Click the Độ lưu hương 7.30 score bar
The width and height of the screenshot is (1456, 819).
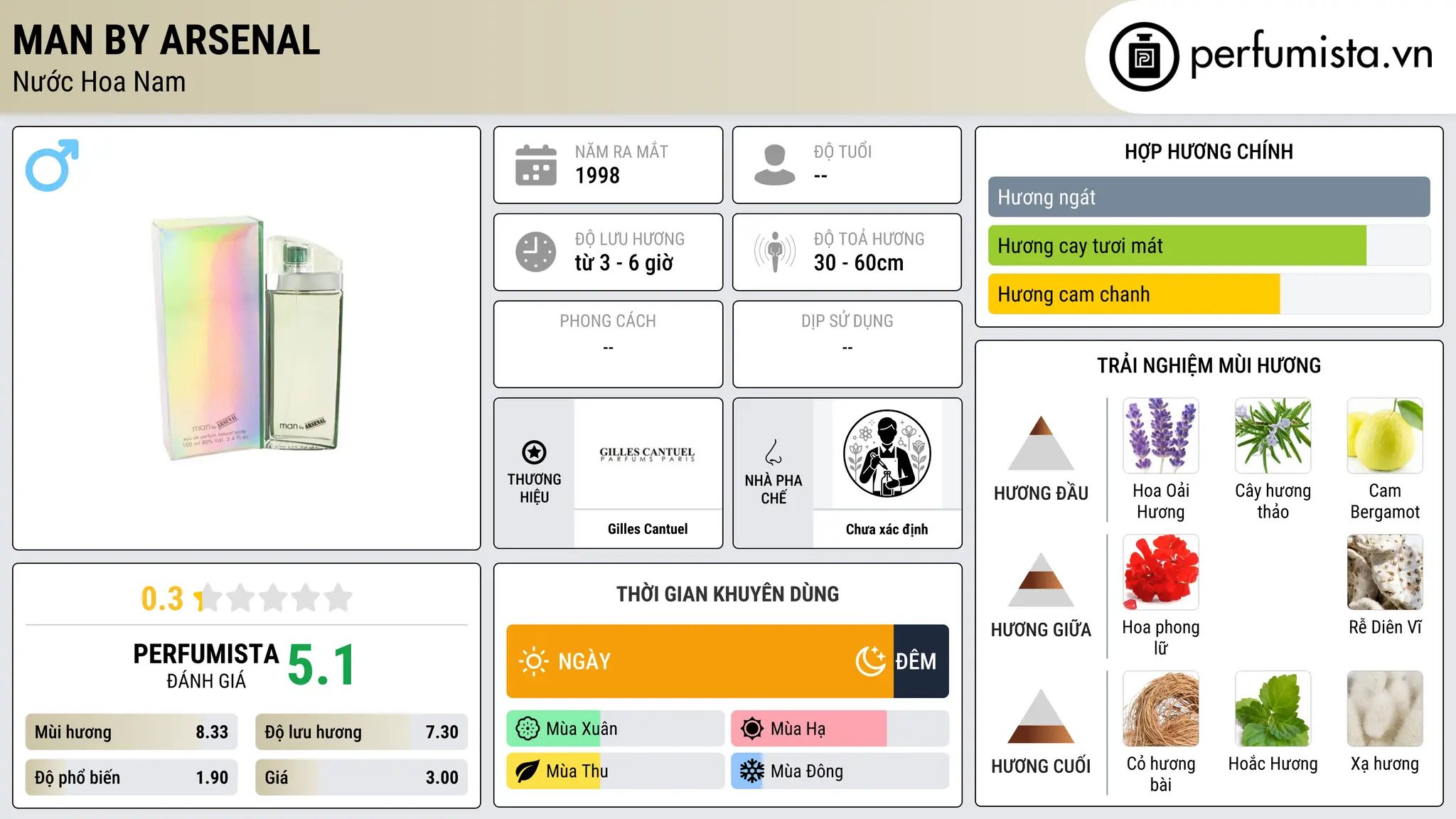click(x=361, y=732)
